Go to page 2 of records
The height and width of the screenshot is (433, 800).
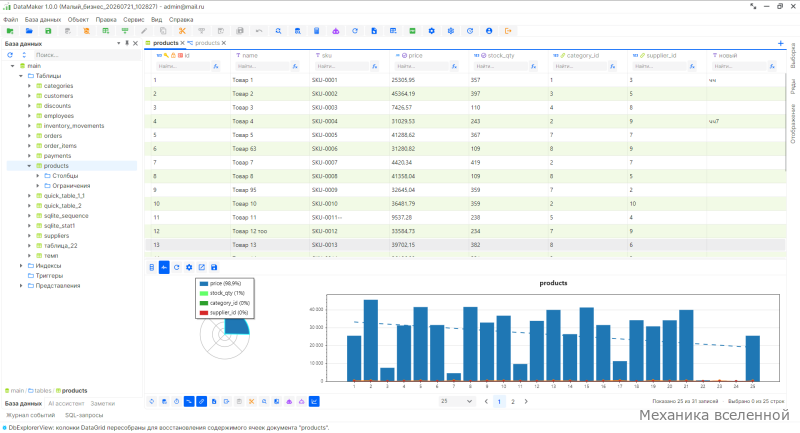coord(513,401)
